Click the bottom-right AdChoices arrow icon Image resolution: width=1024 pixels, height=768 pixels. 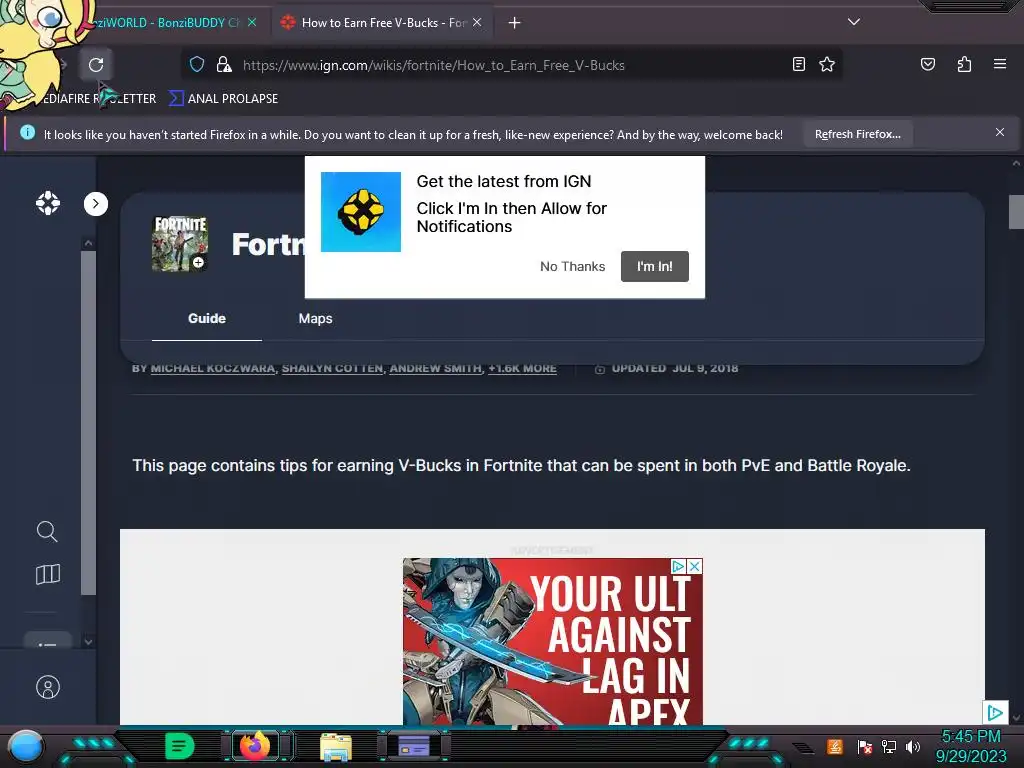[995, 712]
